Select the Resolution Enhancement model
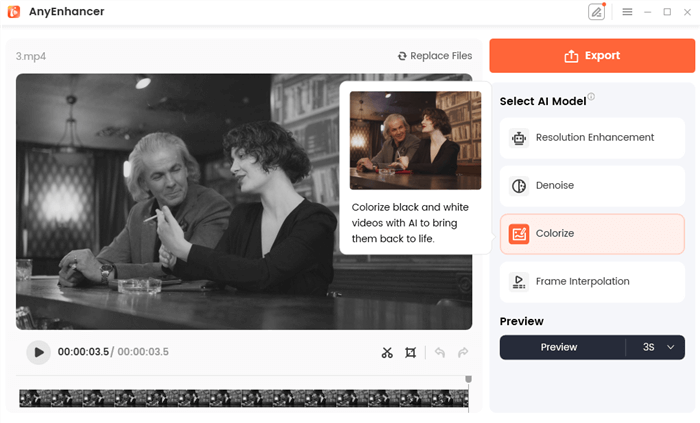Screen dimensions: 700x423 tap(592, 138)
